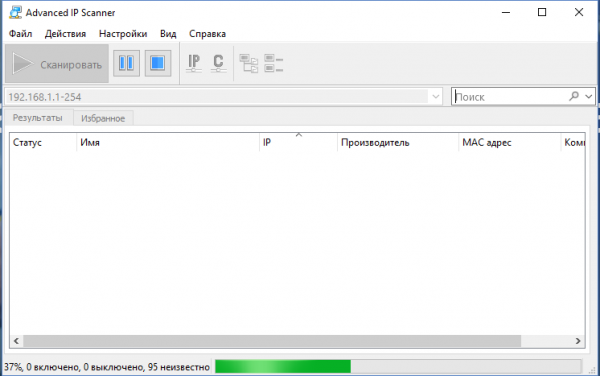This screenshot has width=600, height=376.
Task: Open the search options dropdown arrow
Action: tap(589, 96)
